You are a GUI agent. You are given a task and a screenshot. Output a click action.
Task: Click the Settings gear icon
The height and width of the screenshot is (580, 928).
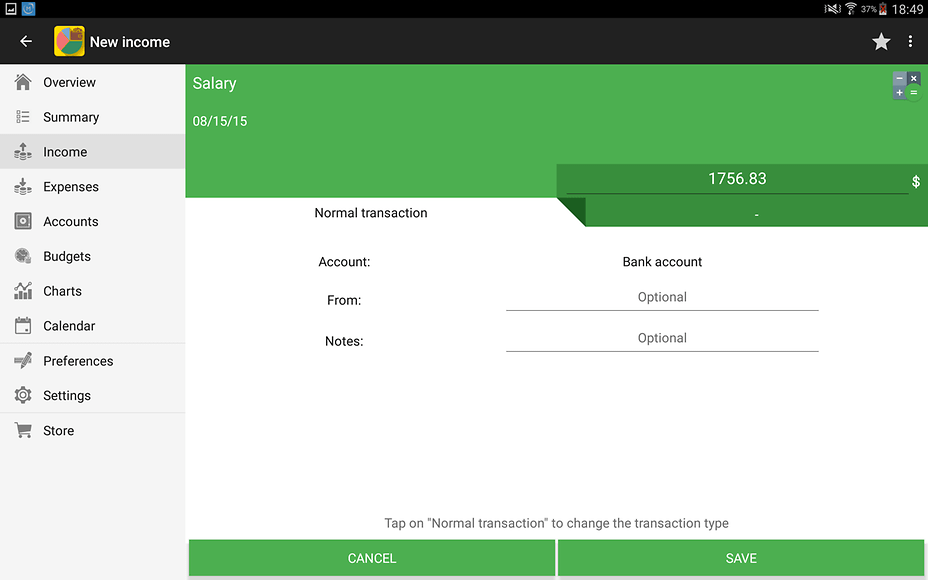(x=22, y=395)
